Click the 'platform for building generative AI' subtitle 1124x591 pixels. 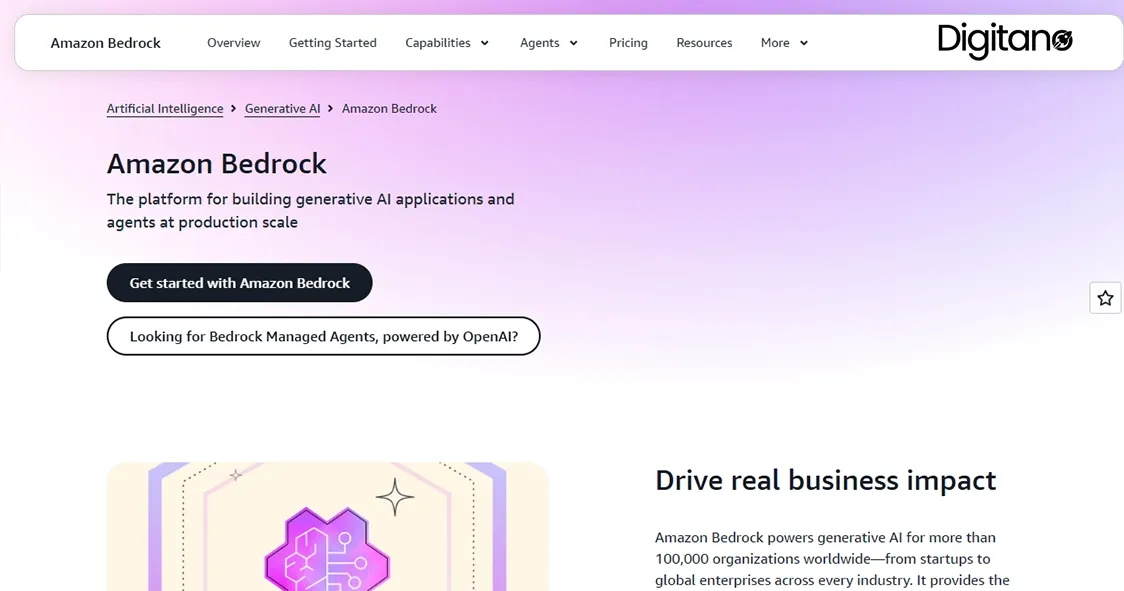tap(310, 210)
